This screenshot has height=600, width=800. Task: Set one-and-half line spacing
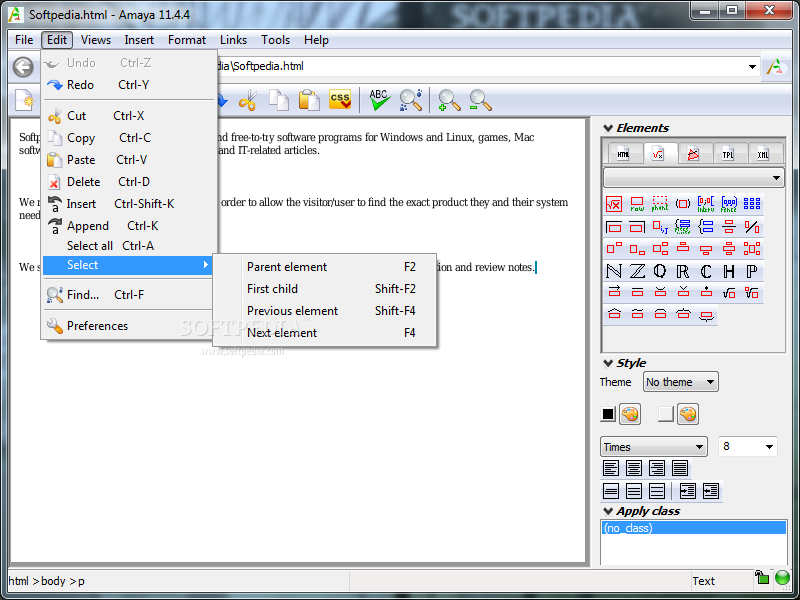(x=634, y=491)
